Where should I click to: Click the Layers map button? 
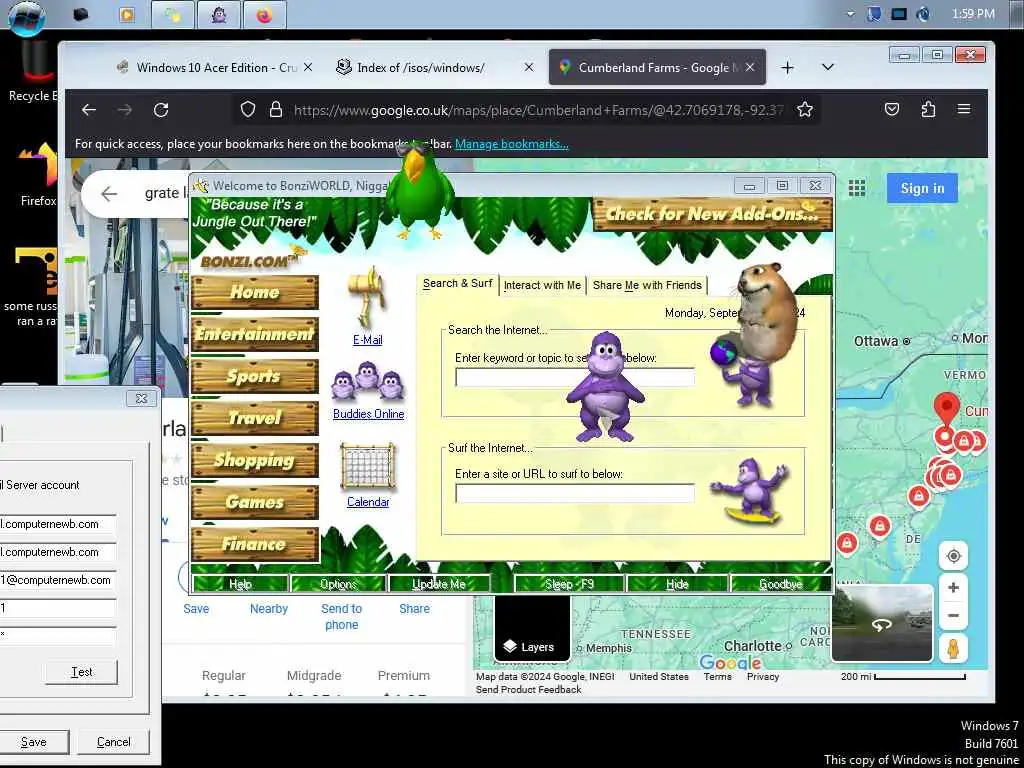pos(532,627)
